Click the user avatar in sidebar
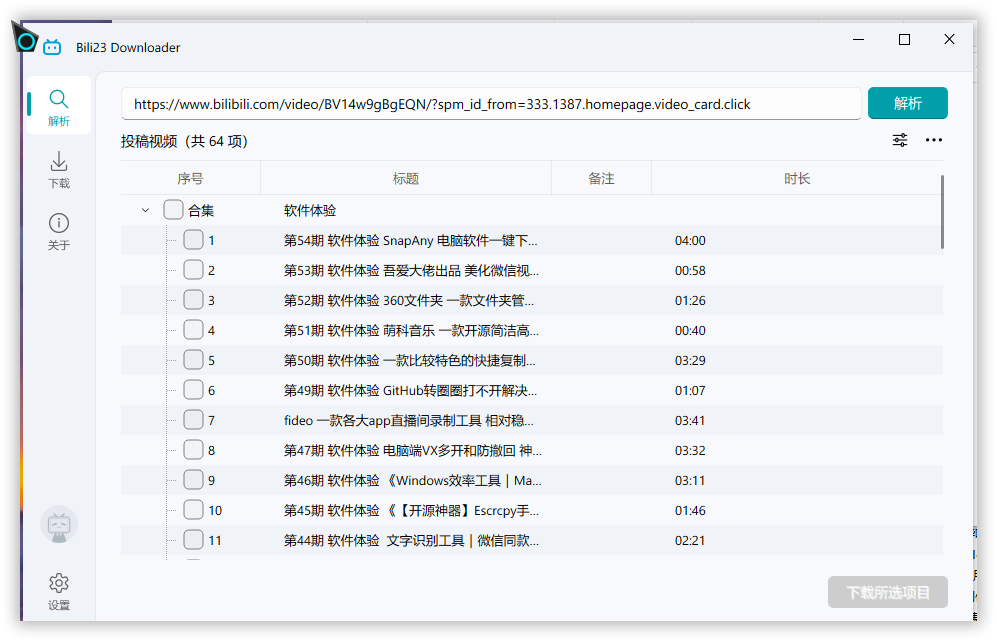This screenshot has width=997, height=641. [59, 525]
